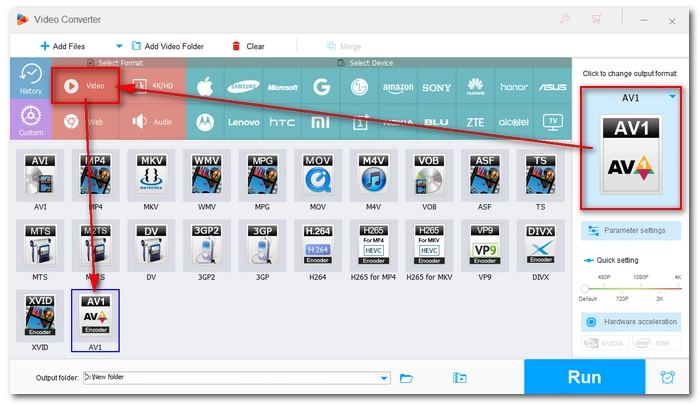Open the History tab
Viewport: 700px width, 405px height.
click(31, 79)
